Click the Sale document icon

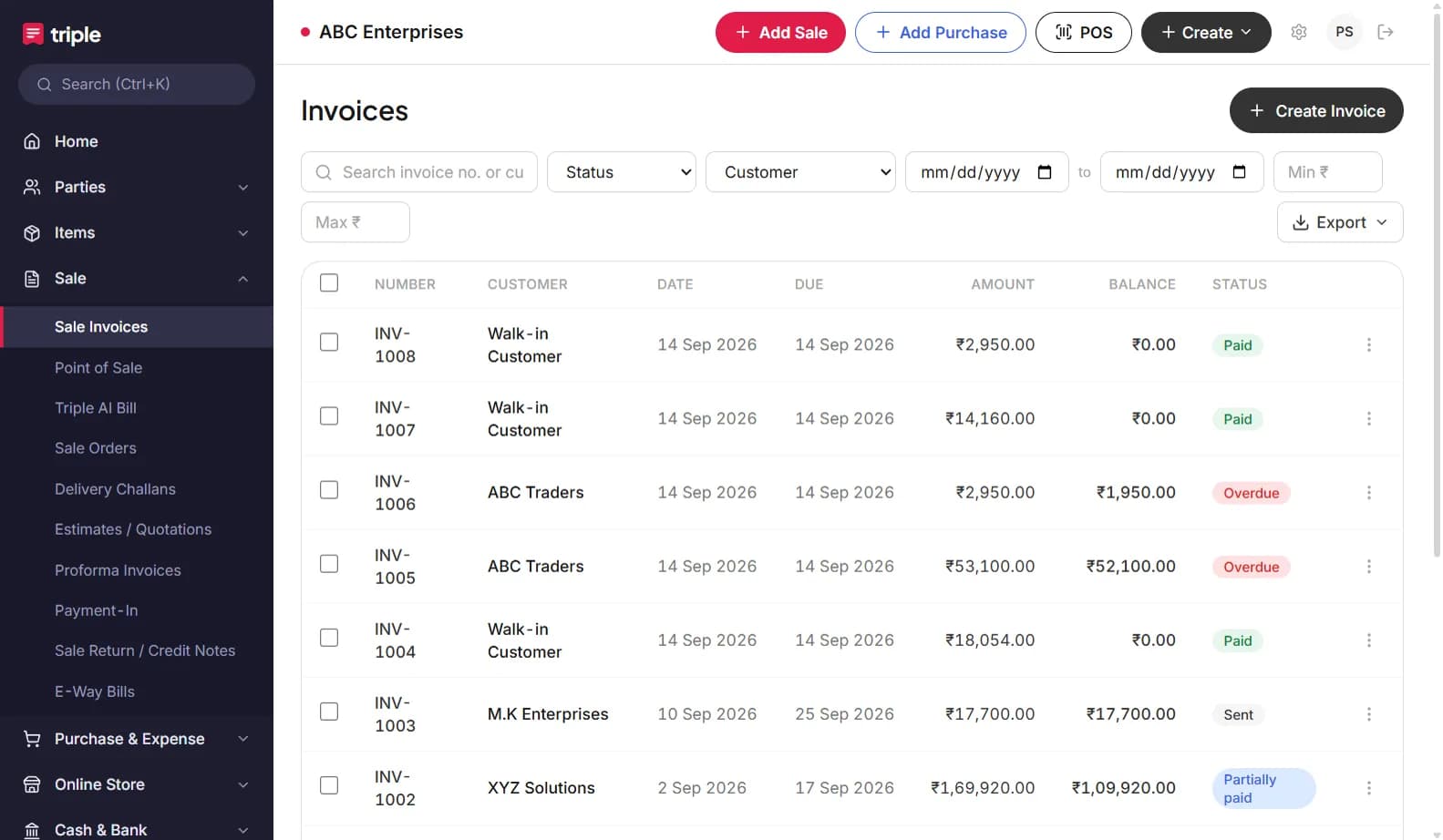pos(32,279)
